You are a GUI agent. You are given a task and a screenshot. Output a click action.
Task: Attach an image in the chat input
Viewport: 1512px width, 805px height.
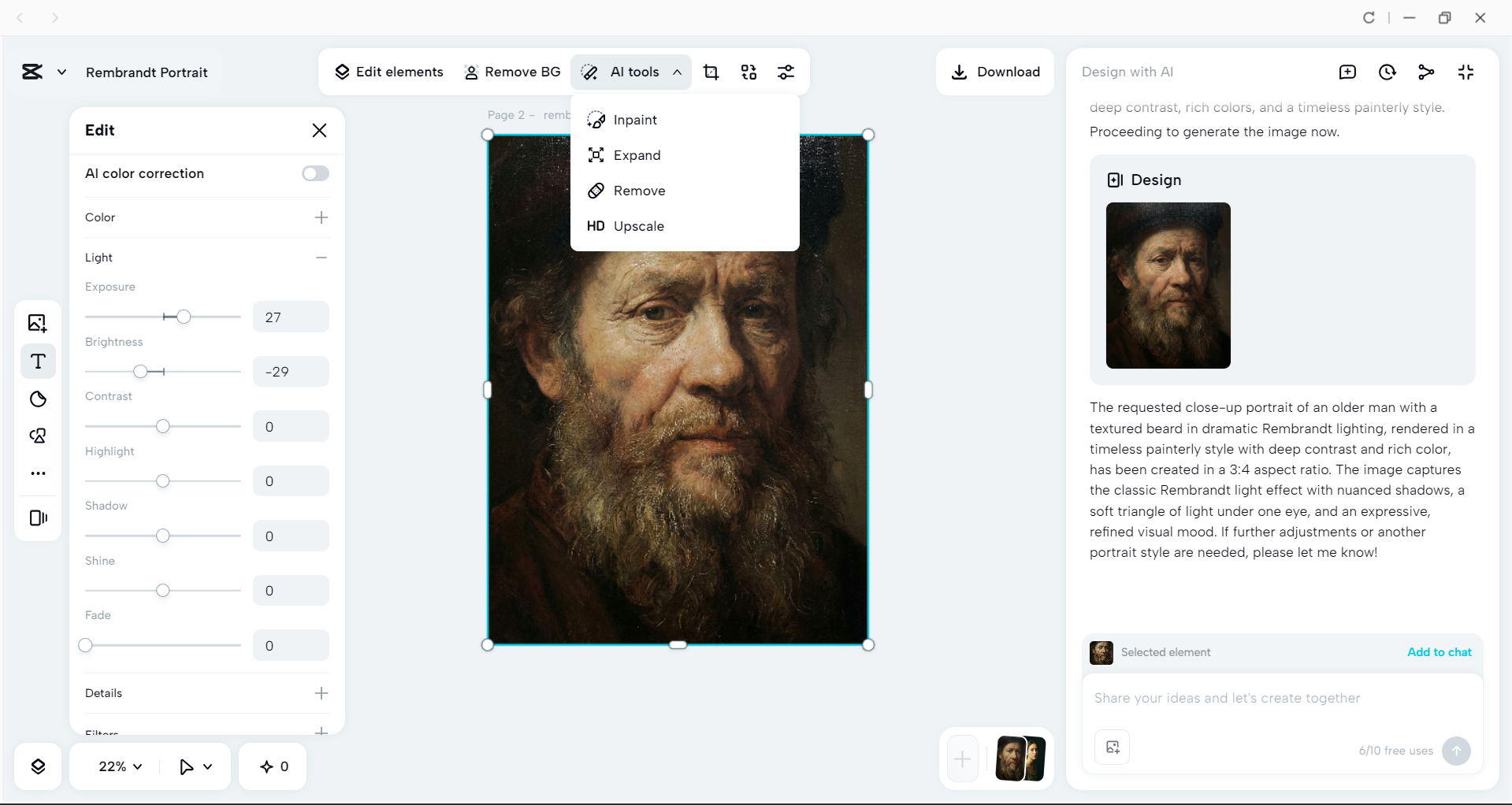click(1112, 747)
